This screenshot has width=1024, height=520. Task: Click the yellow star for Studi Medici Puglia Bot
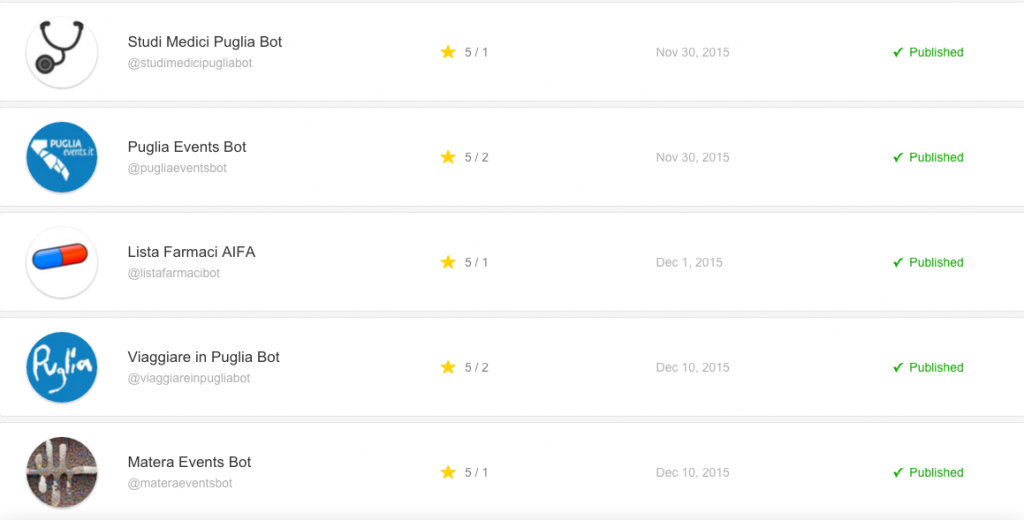point(448,52)
